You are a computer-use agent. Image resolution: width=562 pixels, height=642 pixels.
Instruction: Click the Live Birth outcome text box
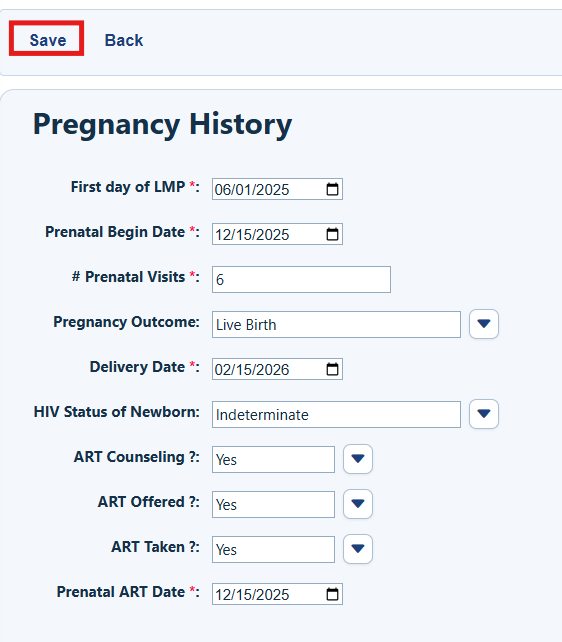point(336,325)
